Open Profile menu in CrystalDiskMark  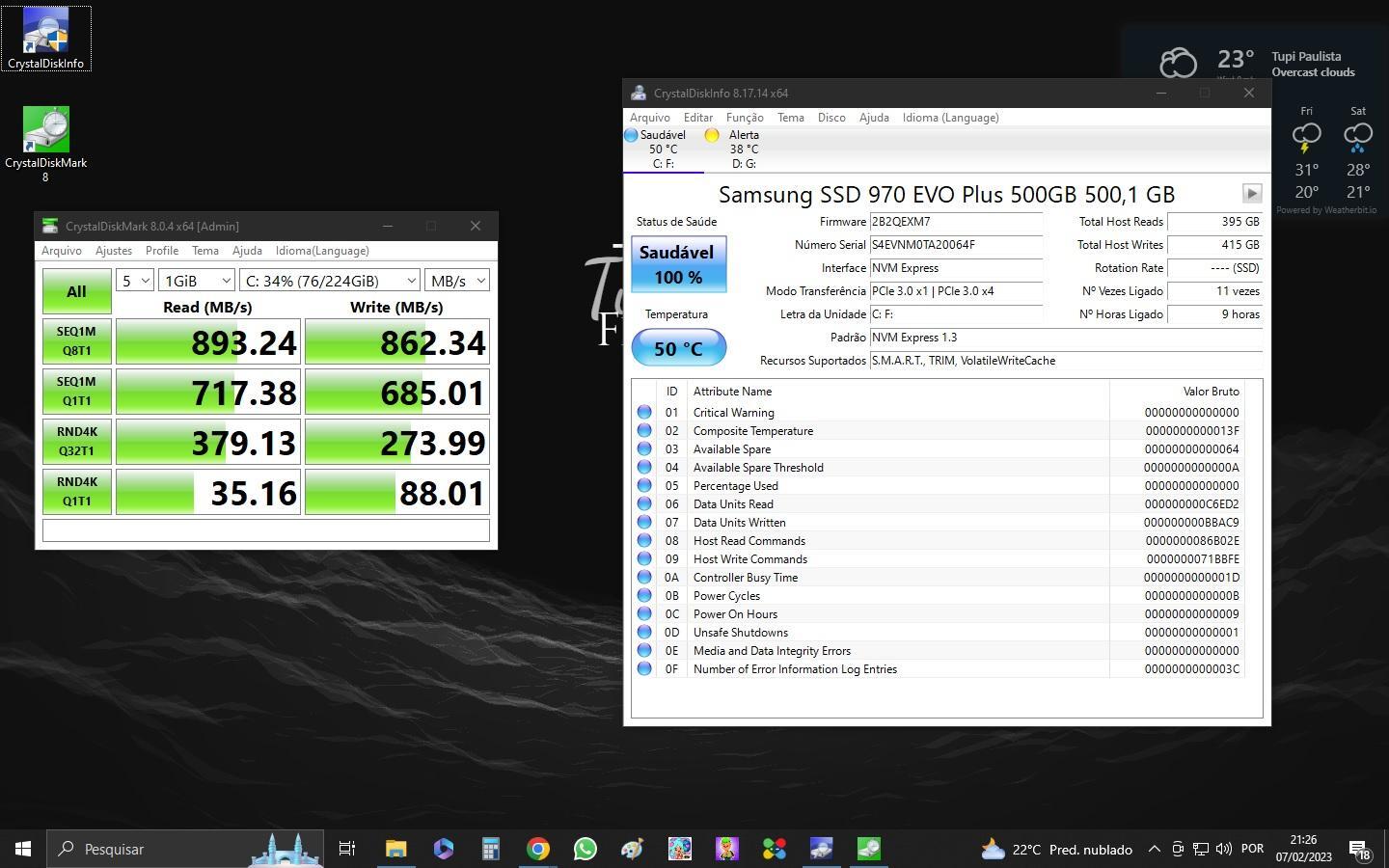[162, 251]
